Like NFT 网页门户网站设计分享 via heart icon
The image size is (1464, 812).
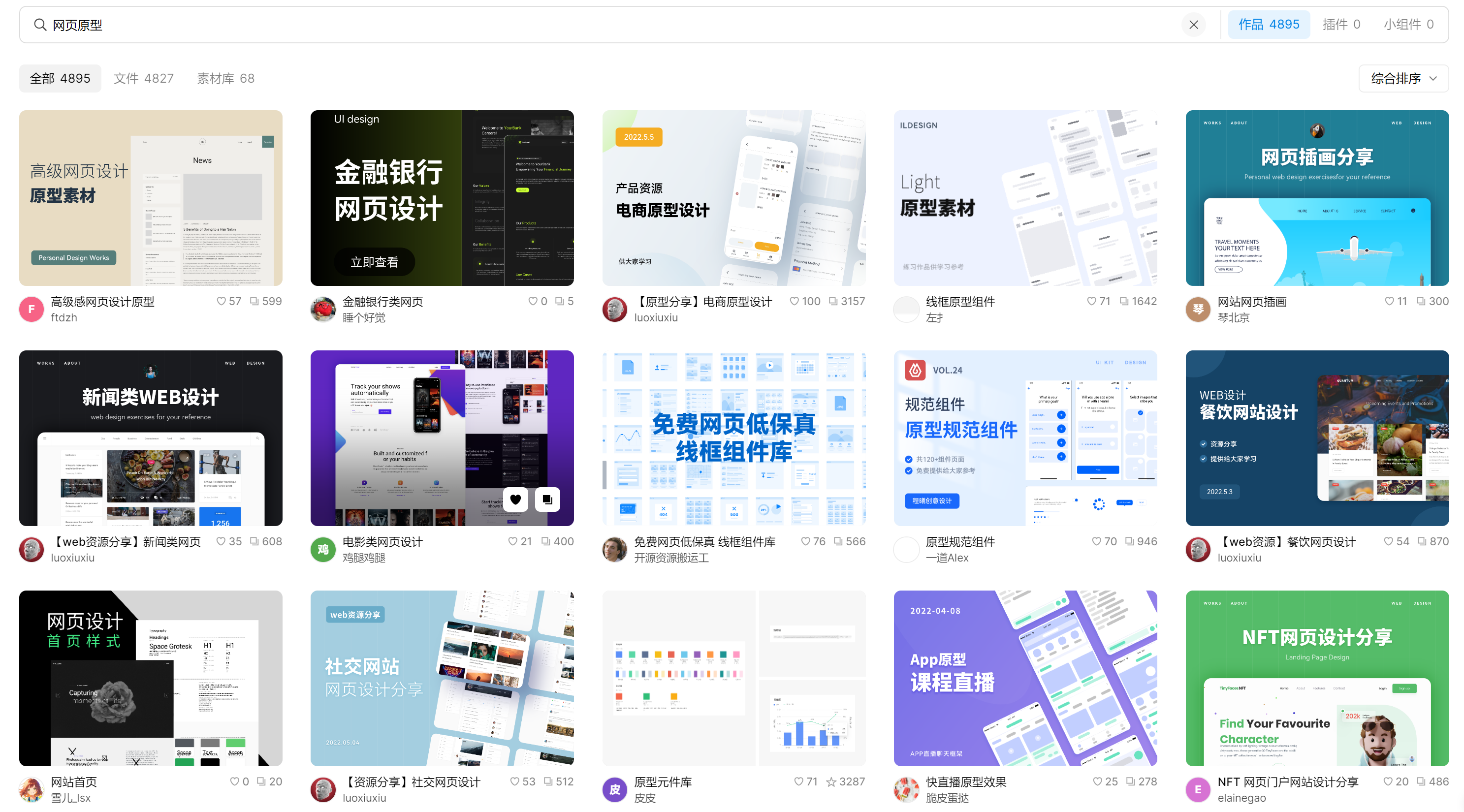point(1388,781)
